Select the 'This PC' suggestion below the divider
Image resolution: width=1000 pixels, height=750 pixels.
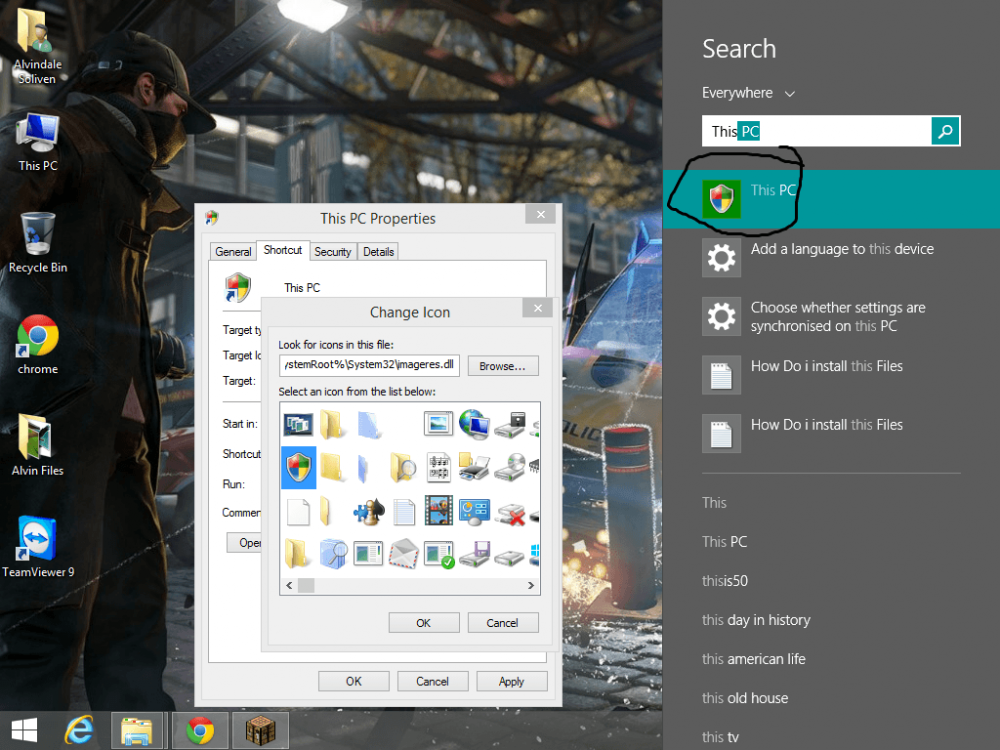[x=724, y=542]
